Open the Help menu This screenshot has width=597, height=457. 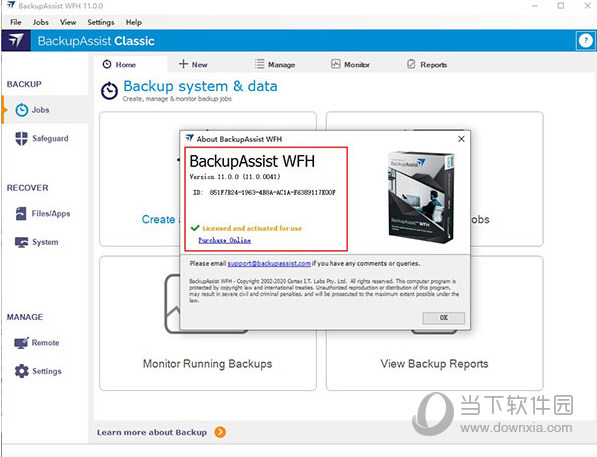tap(134, 22)
